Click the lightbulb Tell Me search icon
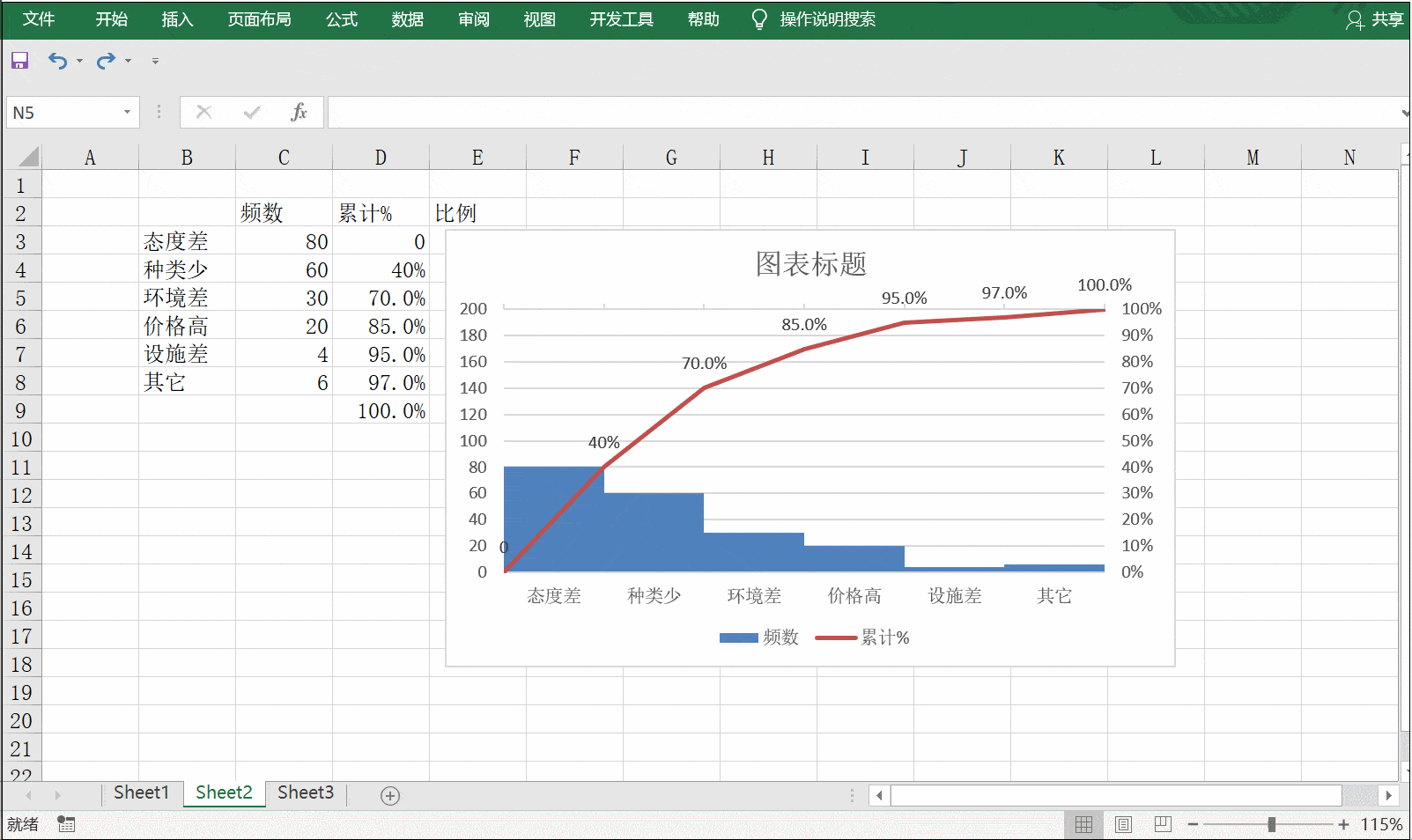The width and height of the screenshot is (1412, 840). click(x=759, y=19)
